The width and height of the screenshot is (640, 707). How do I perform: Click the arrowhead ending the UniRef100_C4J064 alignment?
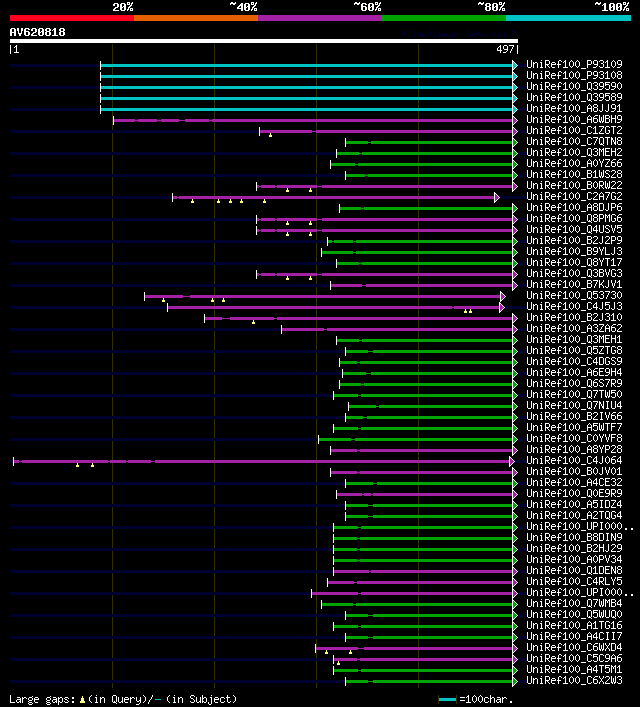tap(511, 462)
